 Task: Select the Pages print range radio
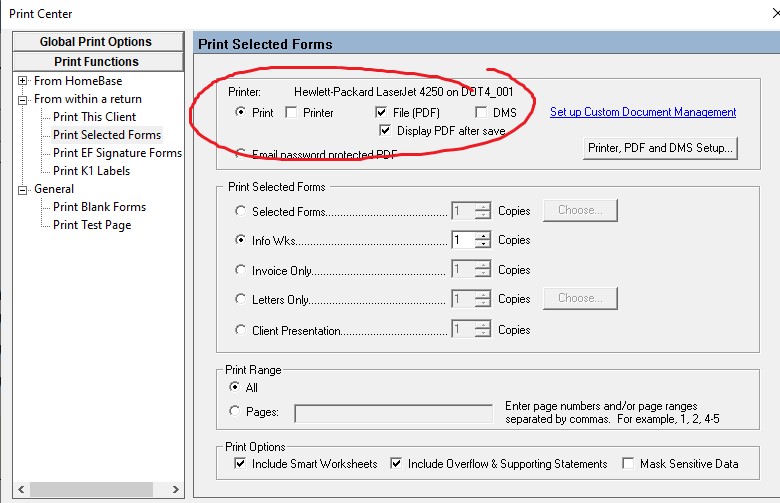(x=236, y=411)
